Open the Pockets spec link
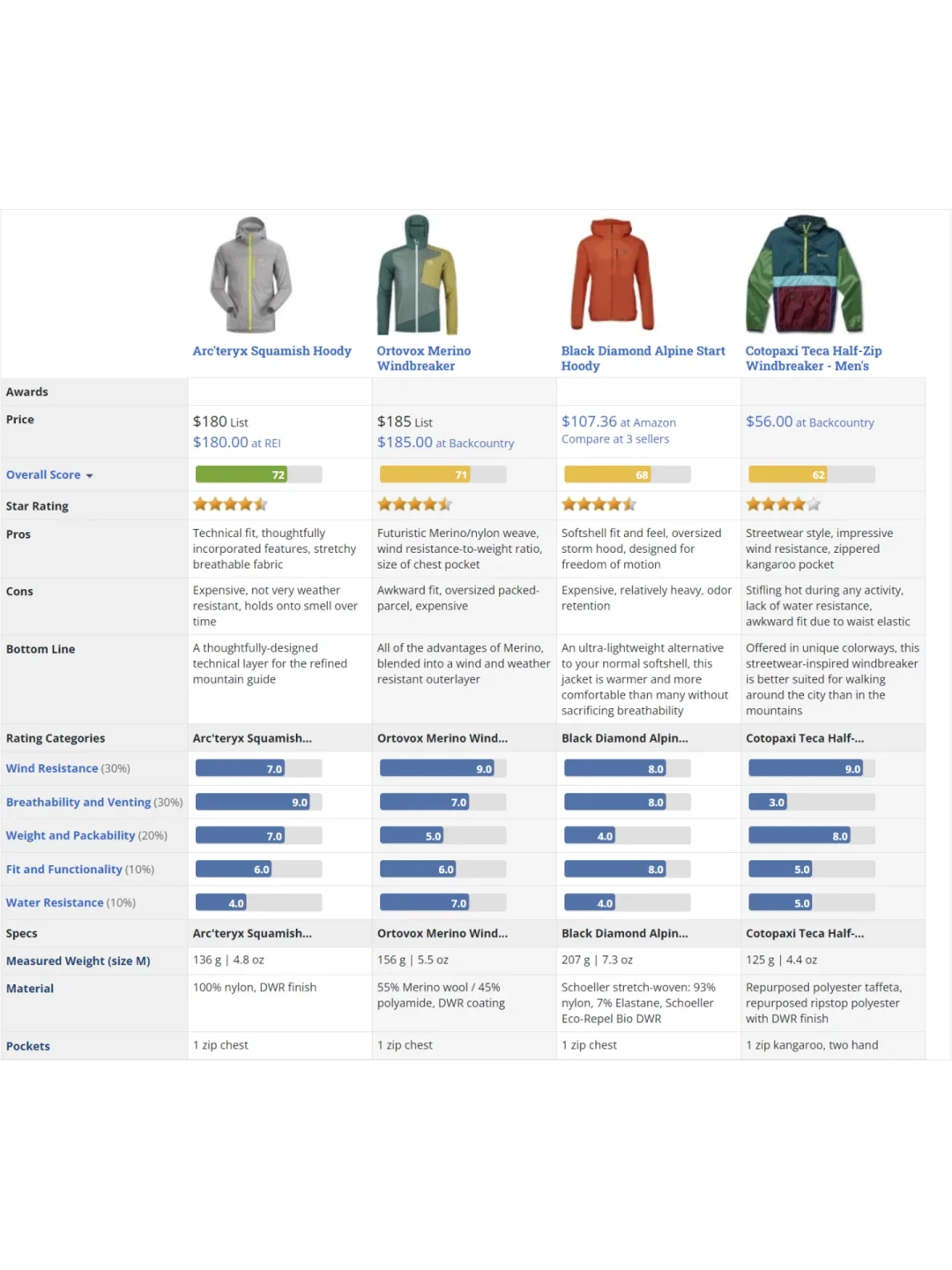The image size is (952, 1270). coord(28,1046)
